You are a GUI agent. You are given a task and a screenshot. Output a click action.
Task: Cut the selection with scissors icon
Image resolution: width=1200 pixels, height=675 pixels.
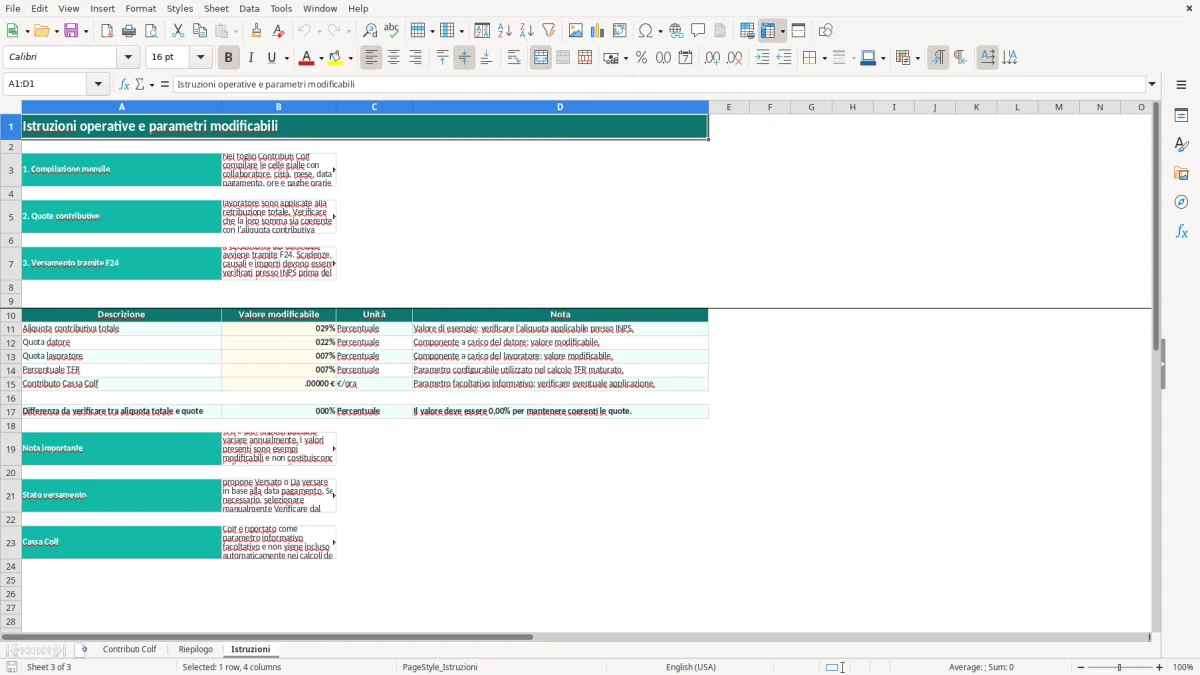178,31
